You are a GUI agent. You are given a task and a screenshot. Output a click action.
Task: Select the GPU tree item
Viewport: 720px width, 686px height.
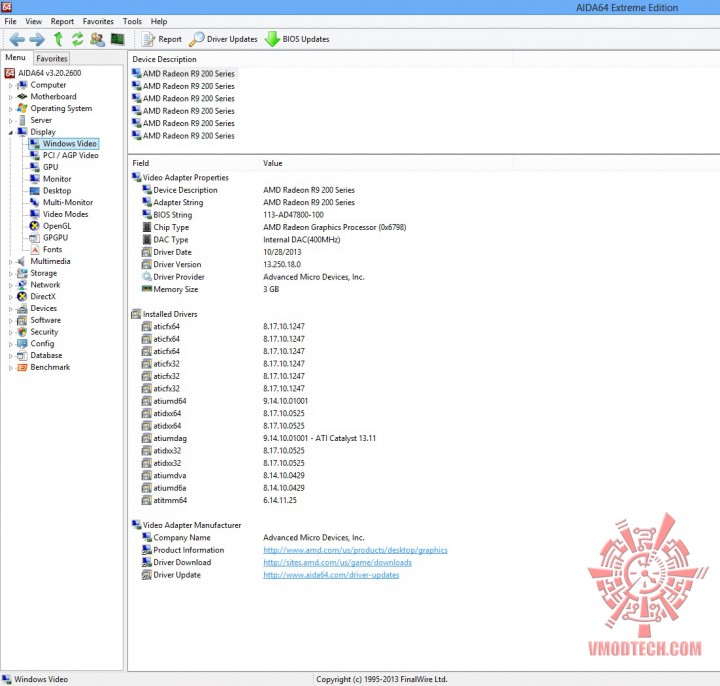(51, 167)
